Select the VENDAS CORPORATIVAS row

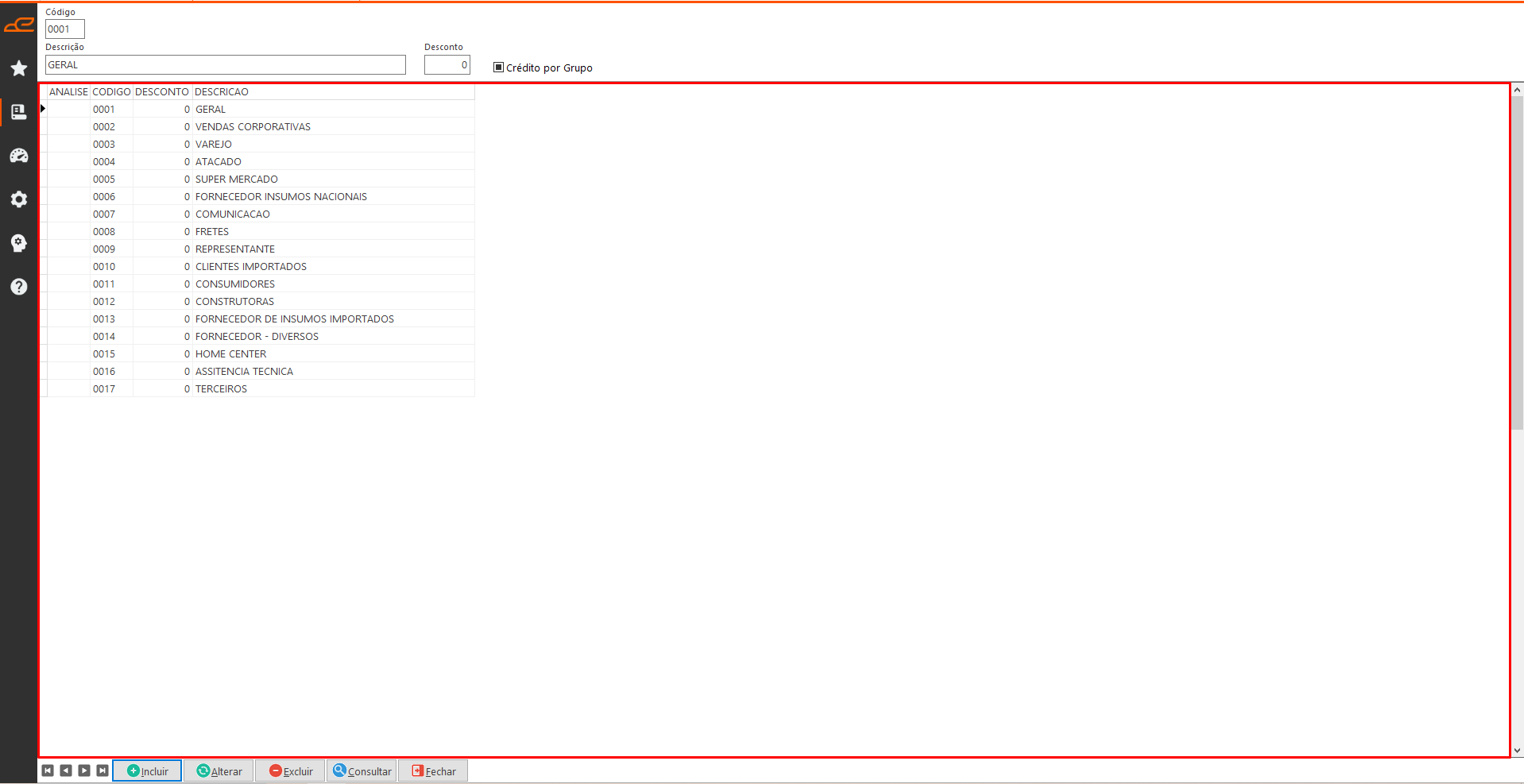pyautogui.click(x=253, y=127)
